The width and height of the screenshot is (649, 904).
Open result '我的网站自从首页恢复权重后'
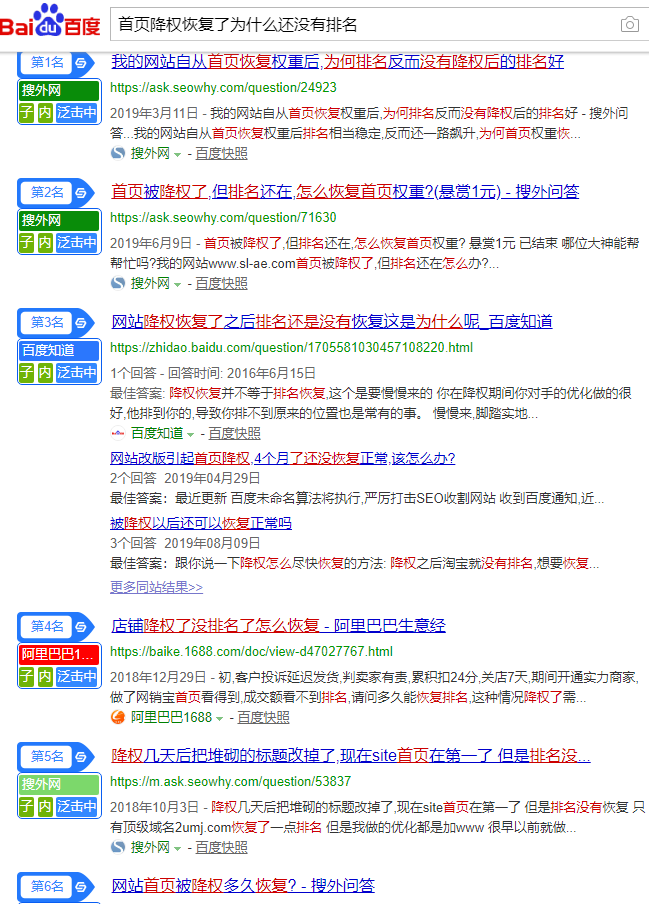[x=337, y=61]
